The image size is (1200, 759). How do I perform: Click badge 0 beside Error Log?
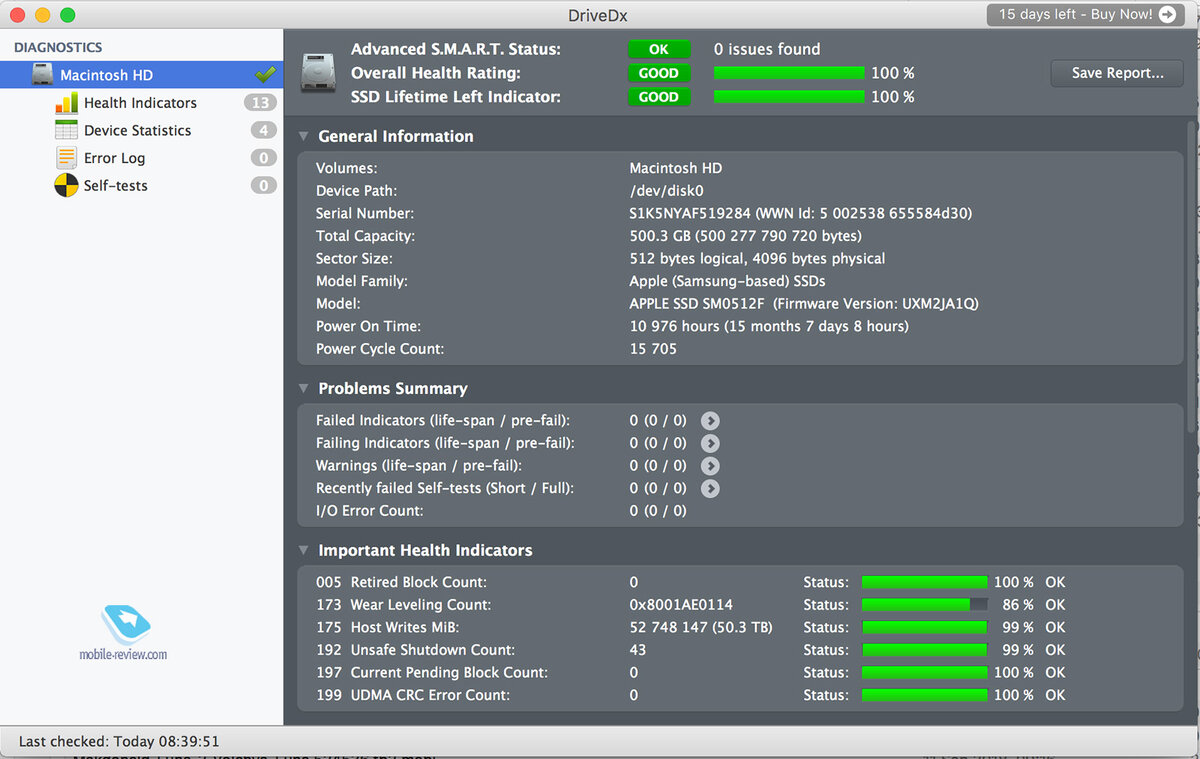pos(264,158)
